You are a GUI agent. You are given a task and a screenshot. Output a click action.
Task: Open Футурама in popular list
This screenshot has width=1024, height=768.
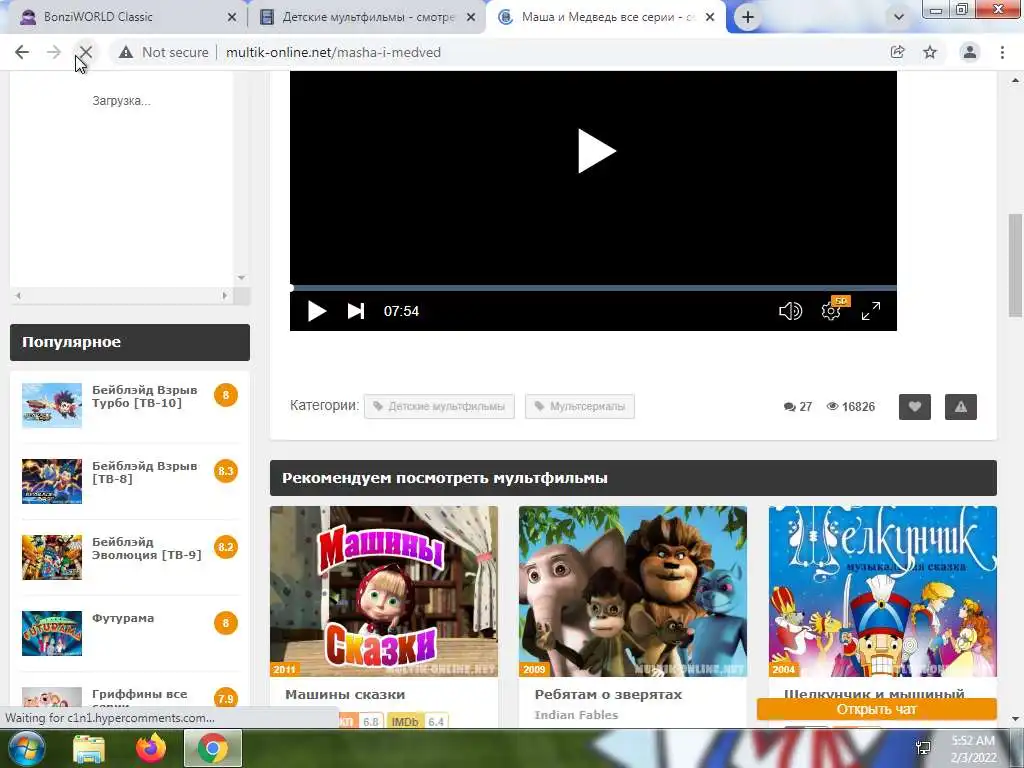click(x=123, y=618)
